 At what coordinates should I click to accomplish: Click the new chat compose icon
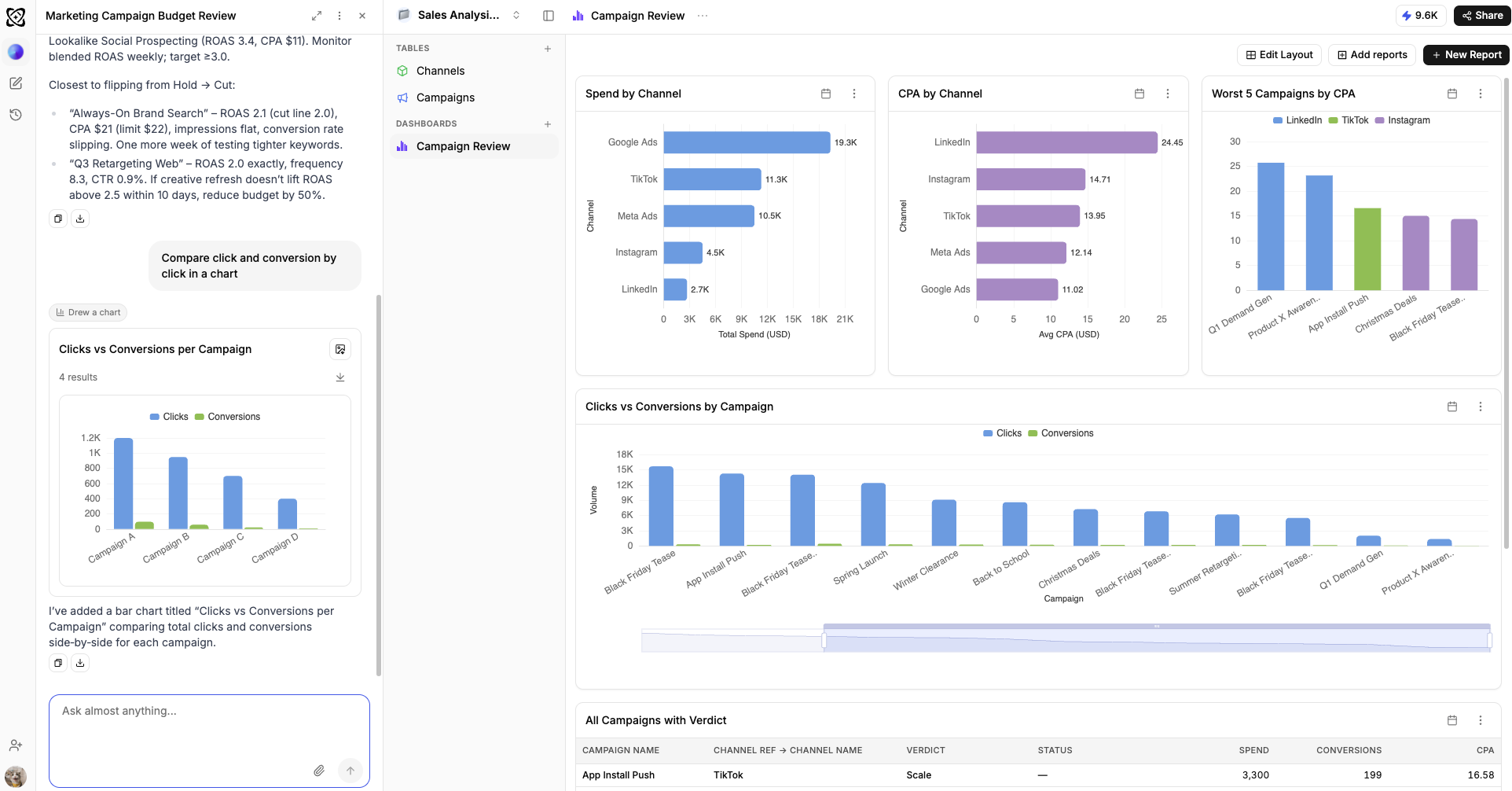tap(16, 83)
